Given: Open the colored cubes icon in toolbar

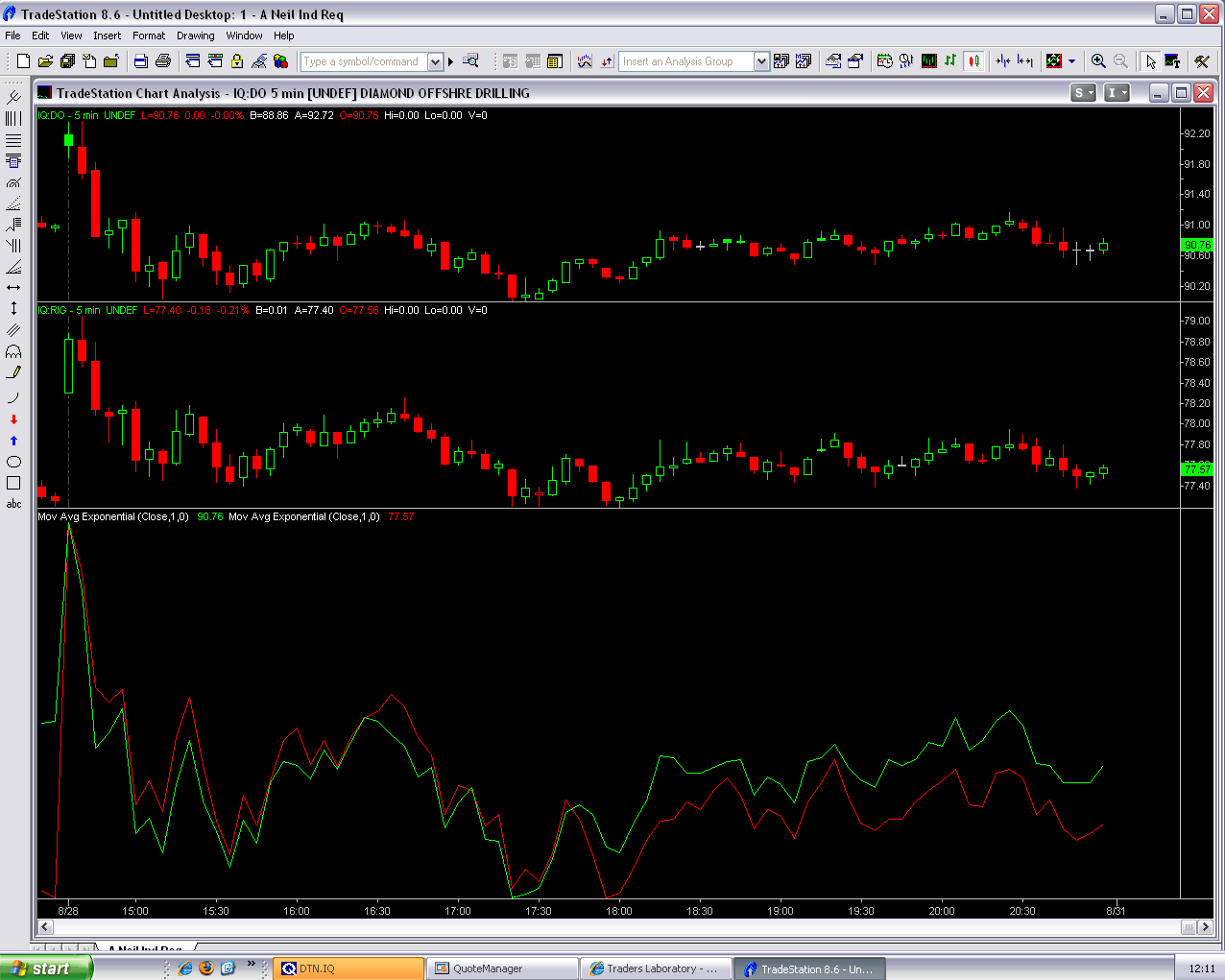Looking at the screenshot, I should pyautogui.click(x=281, y=61).
